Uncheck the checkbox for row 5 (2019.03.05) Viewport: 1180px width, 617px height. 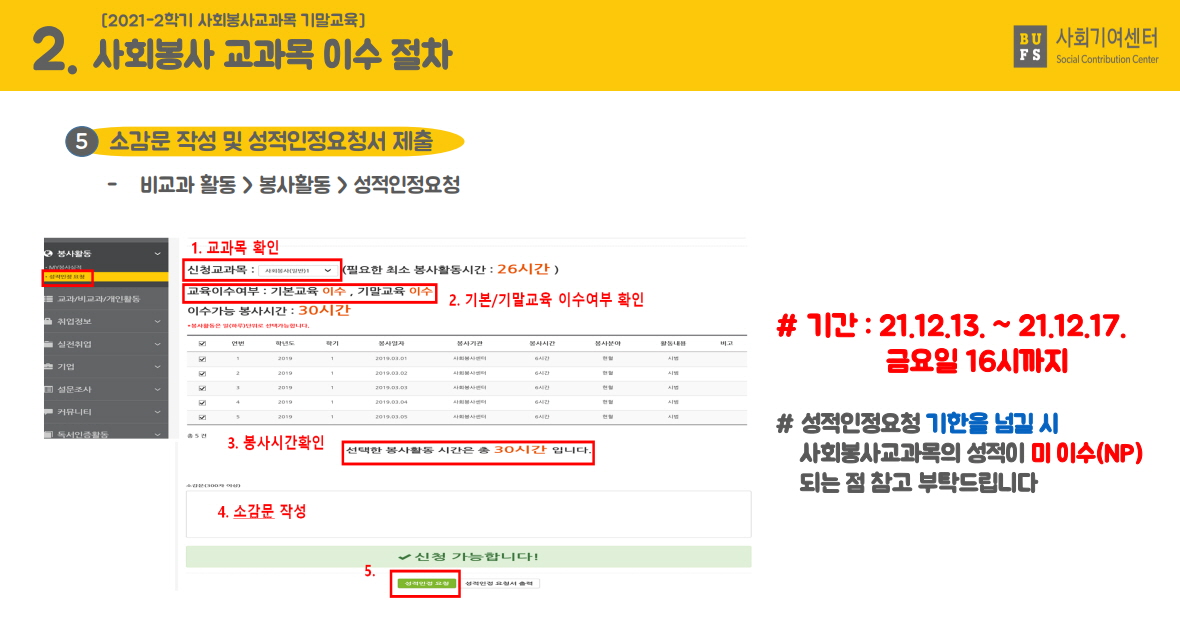click(203, 416)
